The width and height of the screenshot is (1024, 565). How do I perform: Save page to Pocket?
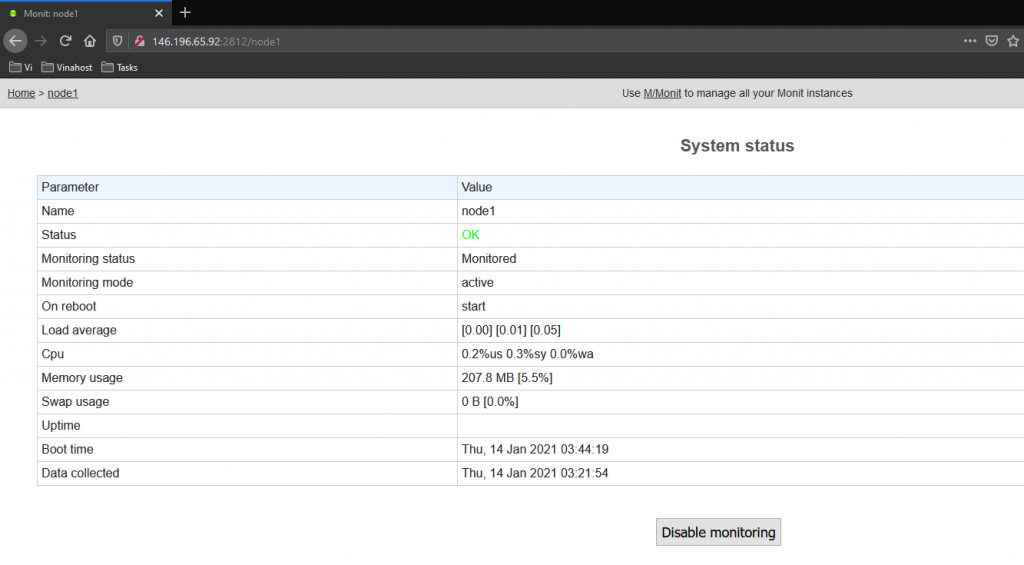(992, 41)
